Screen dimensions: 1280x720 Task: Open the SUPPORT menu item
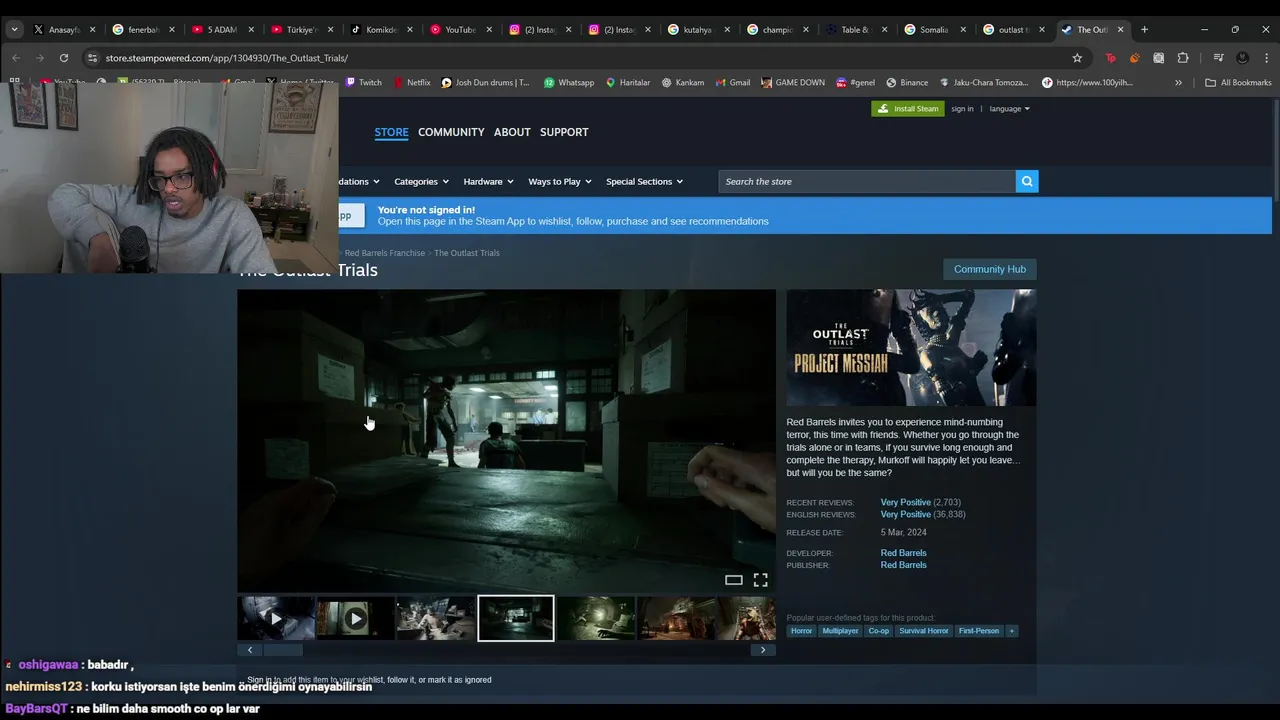(x=564, y=132)
